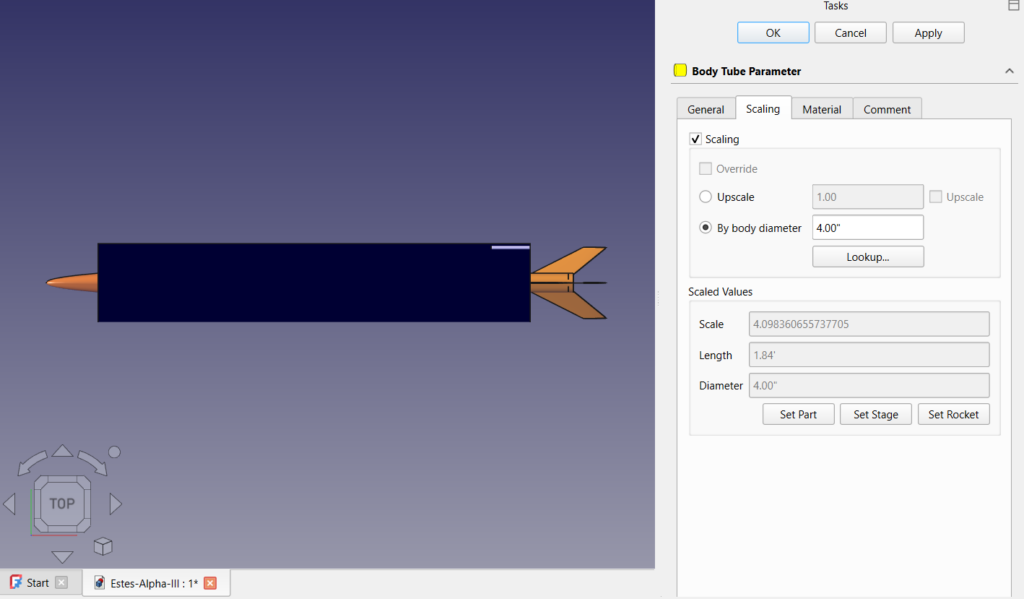1024x599 pixels.
Task: Select the Upscale radio button
Action: point(706,197)
